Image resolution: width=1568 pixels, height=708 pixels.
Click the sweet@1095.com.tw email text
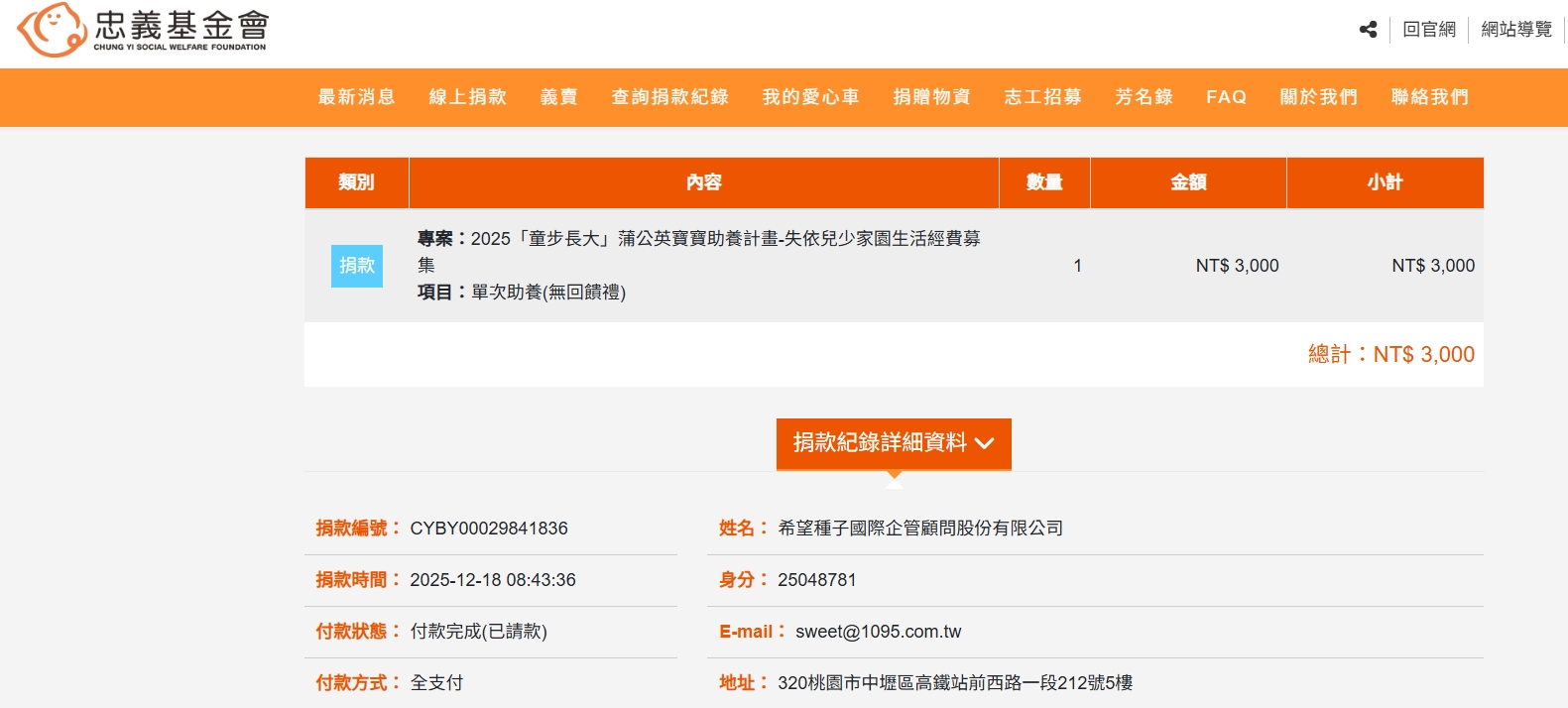pyautogui.click(x=878, y=632)
